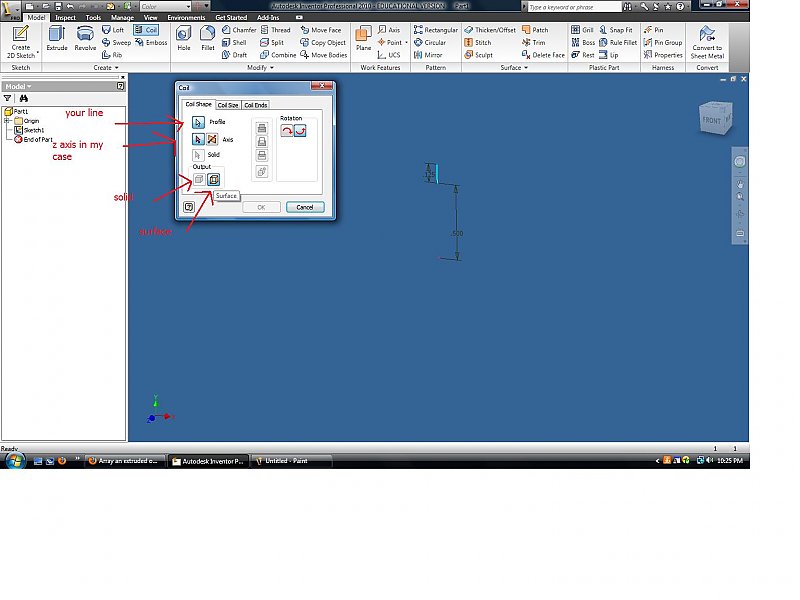Cancel the Coil dialog
This screenshot has height=600, width=800.
[x=305, y=207]
